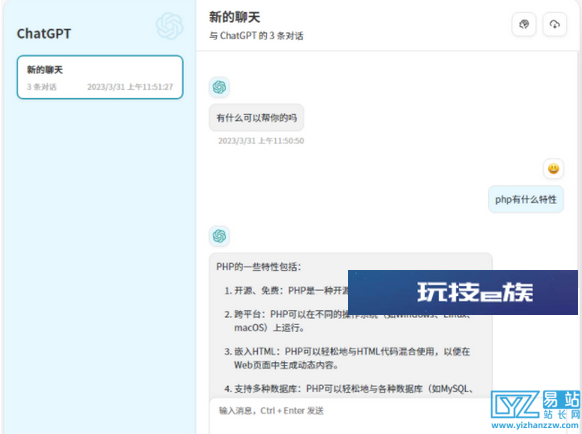Click the sidebar timestamp 上午11:51:27

click(130, 87)
